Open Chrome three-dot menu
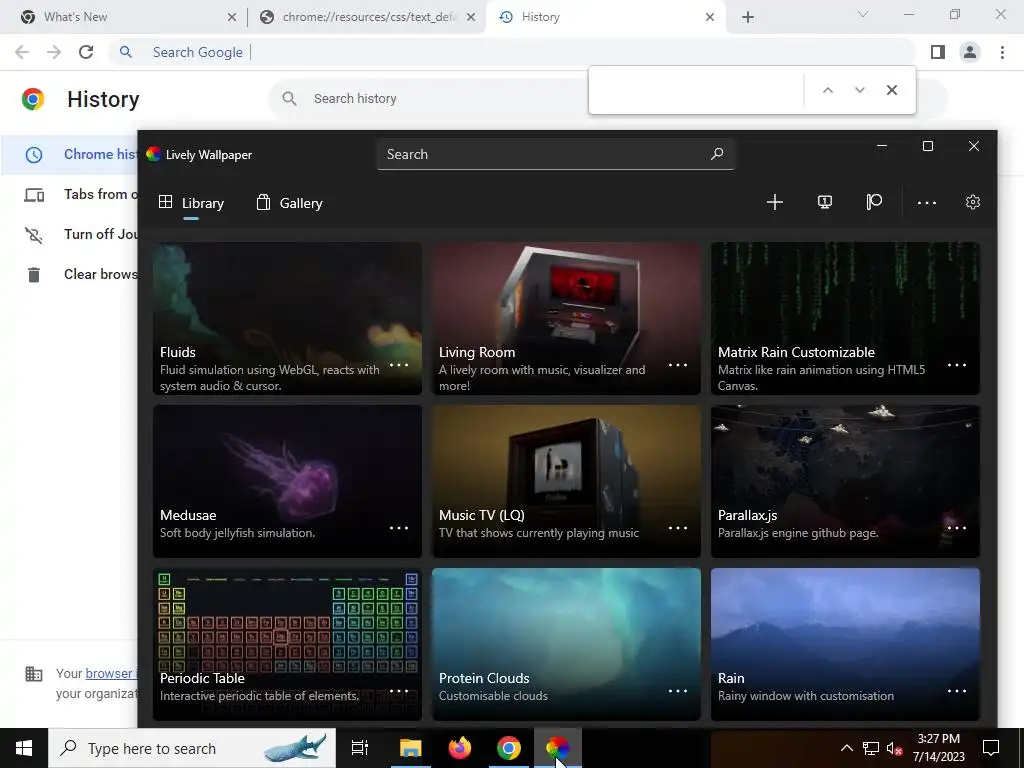The image size is (1024, 768). pyautogui.click(x=1002, y=52)
